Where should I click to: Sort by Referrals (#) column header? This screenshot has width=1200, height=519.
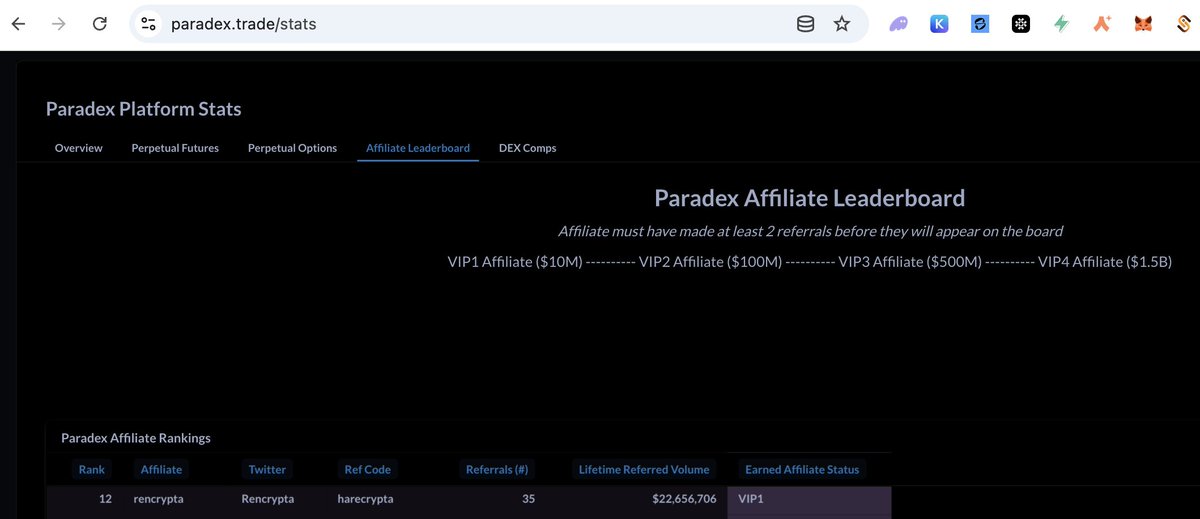click(x=497, y=469)
